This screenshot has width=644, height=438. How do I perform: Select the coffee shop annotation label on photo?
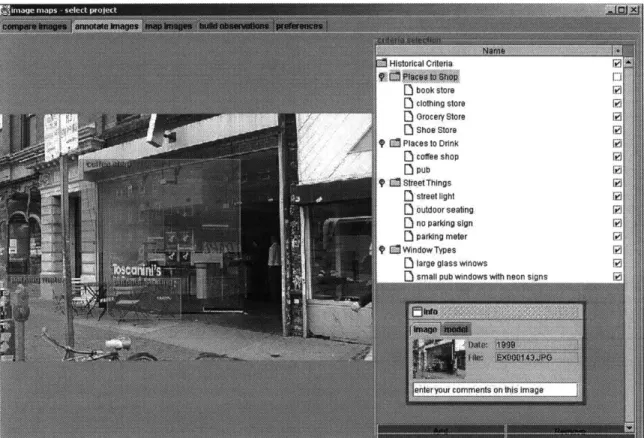[x=108, y=164]
